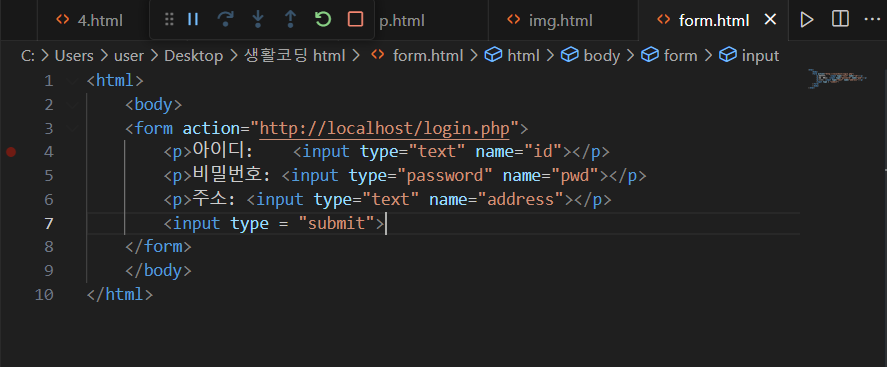The image size is (887, 367).
Task: Click the minimap code preview
Action: [838, 79]
